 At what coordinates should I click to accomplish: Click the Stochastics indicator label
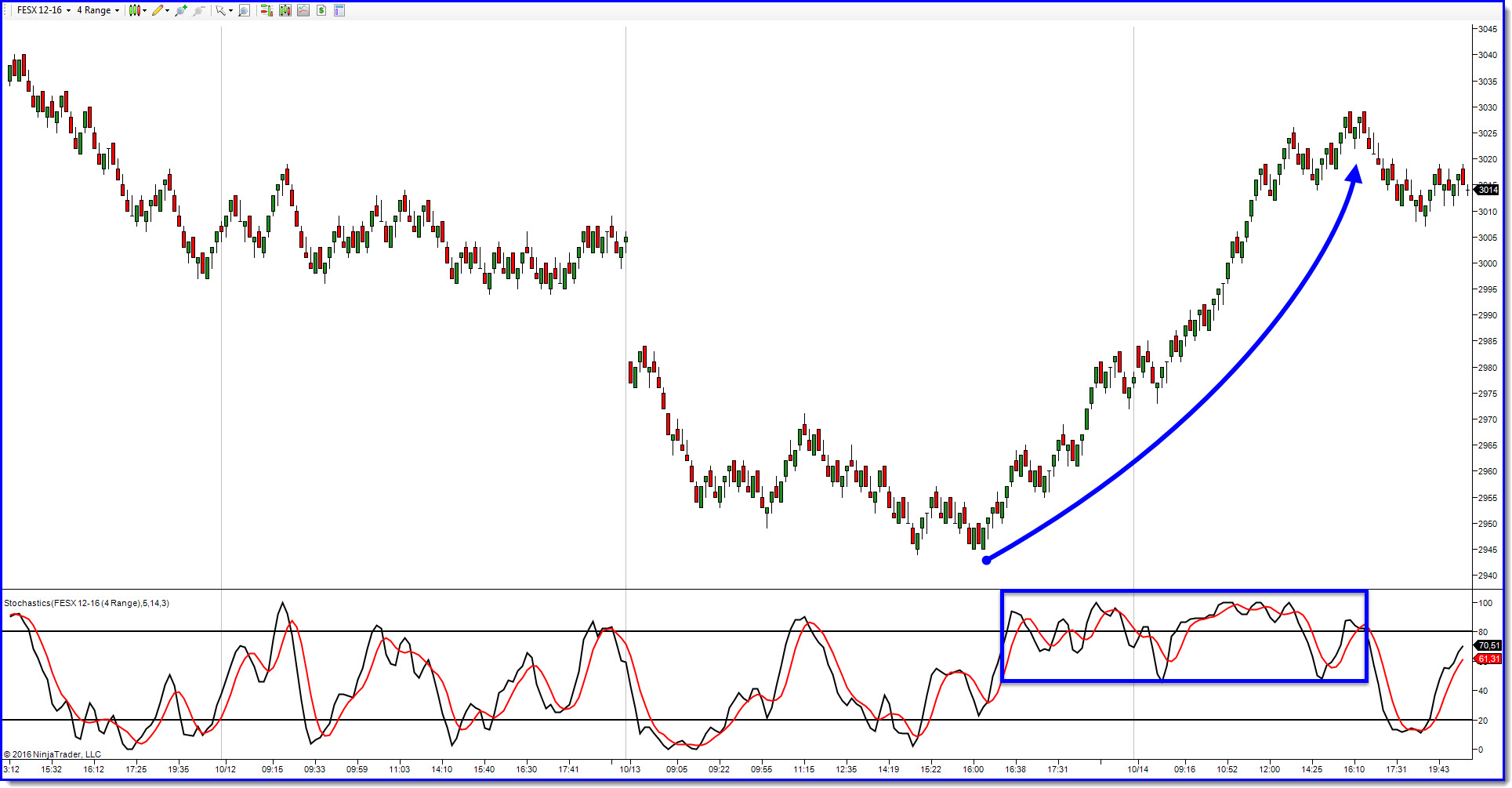click(86, 603)
